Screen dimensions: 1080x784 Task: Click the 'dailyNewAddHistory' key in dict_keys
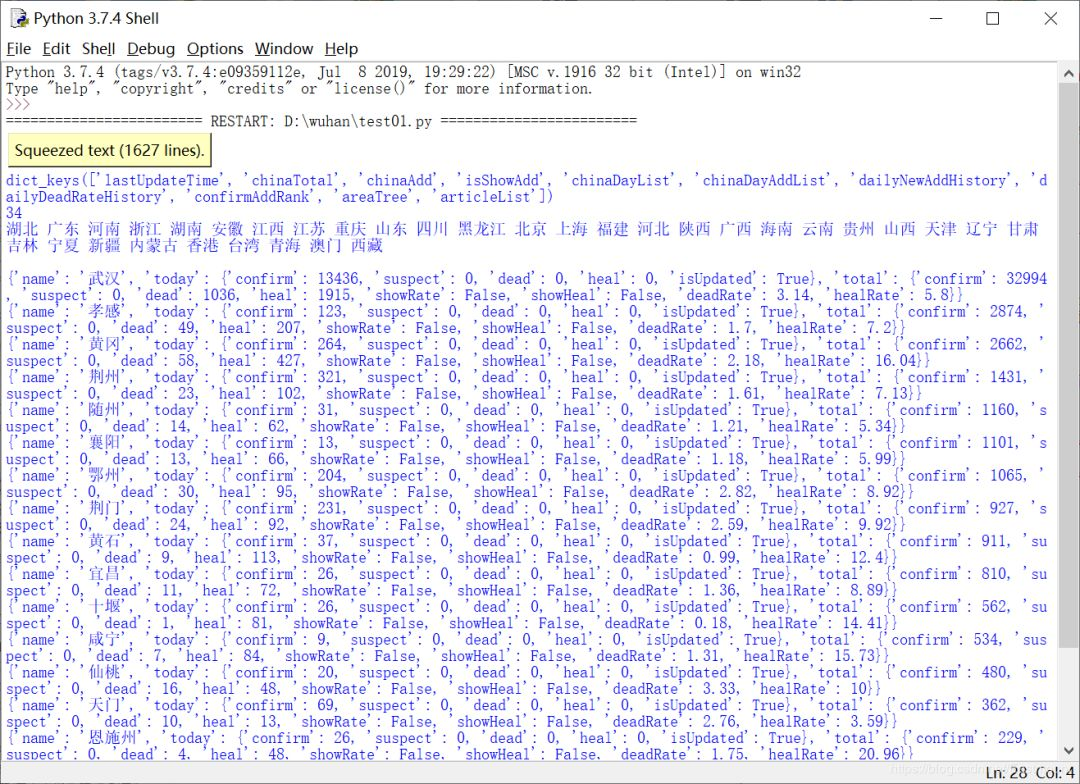point(932,180)
